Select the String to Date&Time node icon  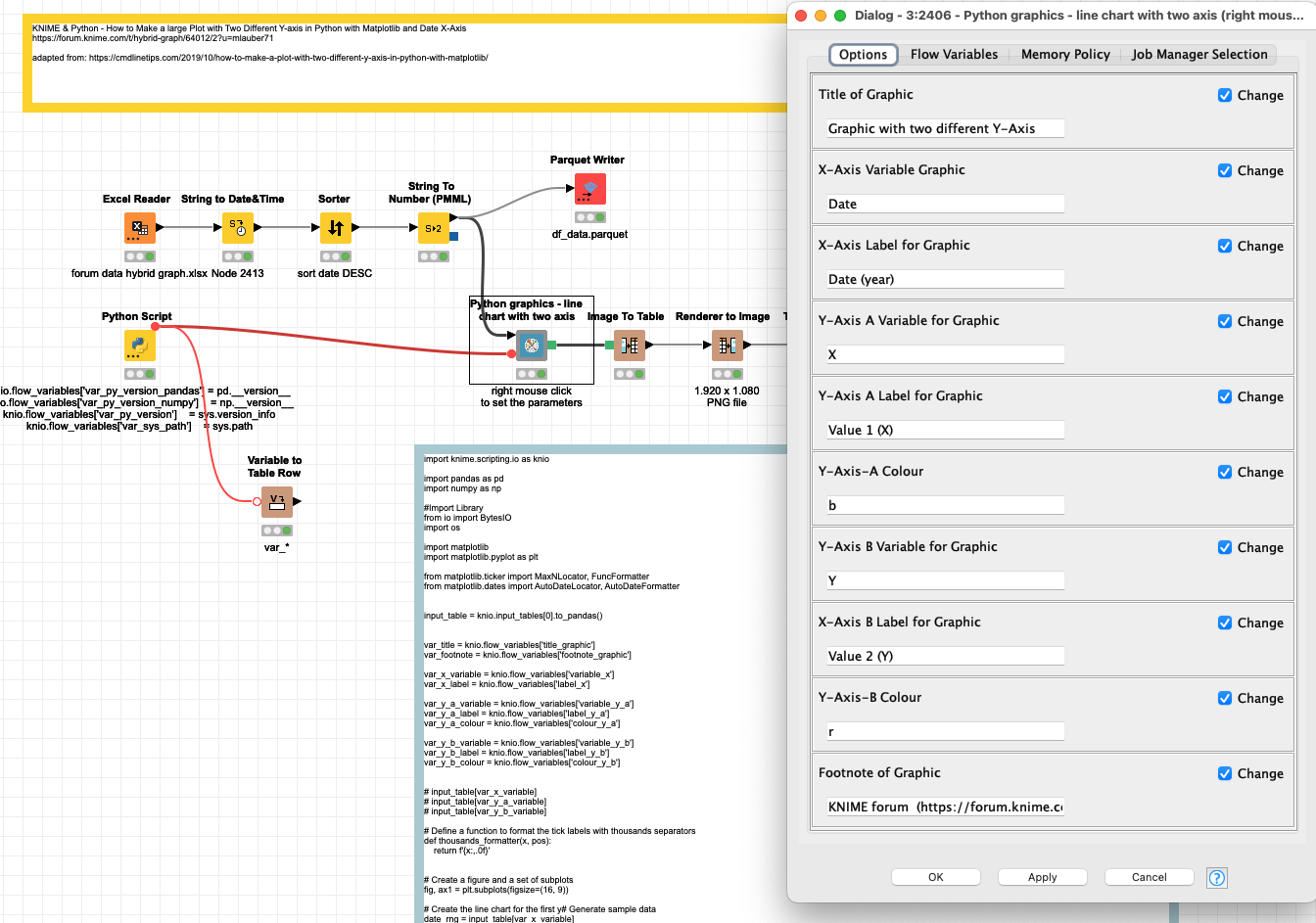coord(237,228)
